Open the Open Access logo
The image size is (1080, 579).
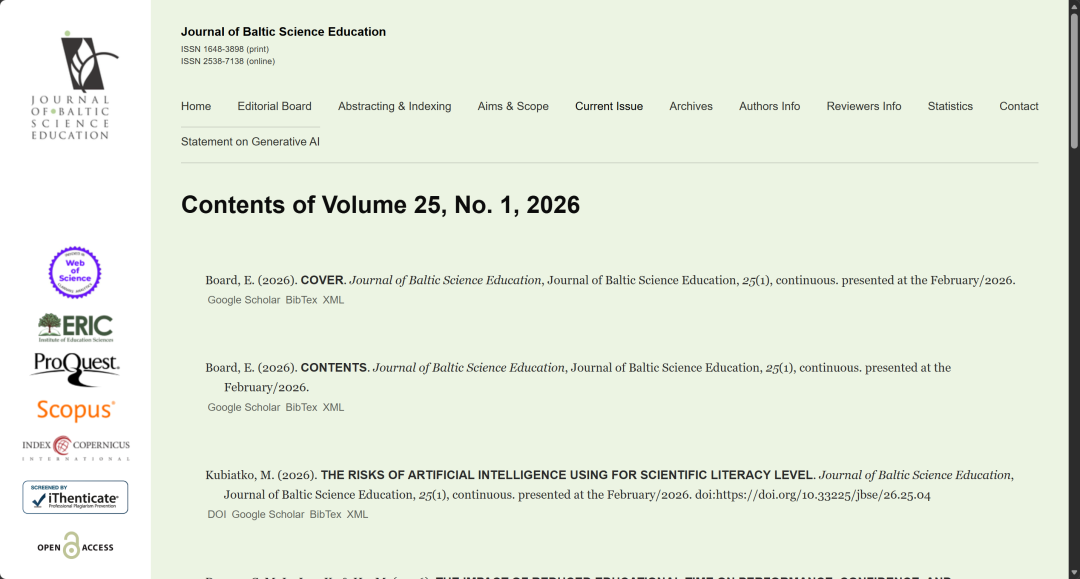pos(75,546)
